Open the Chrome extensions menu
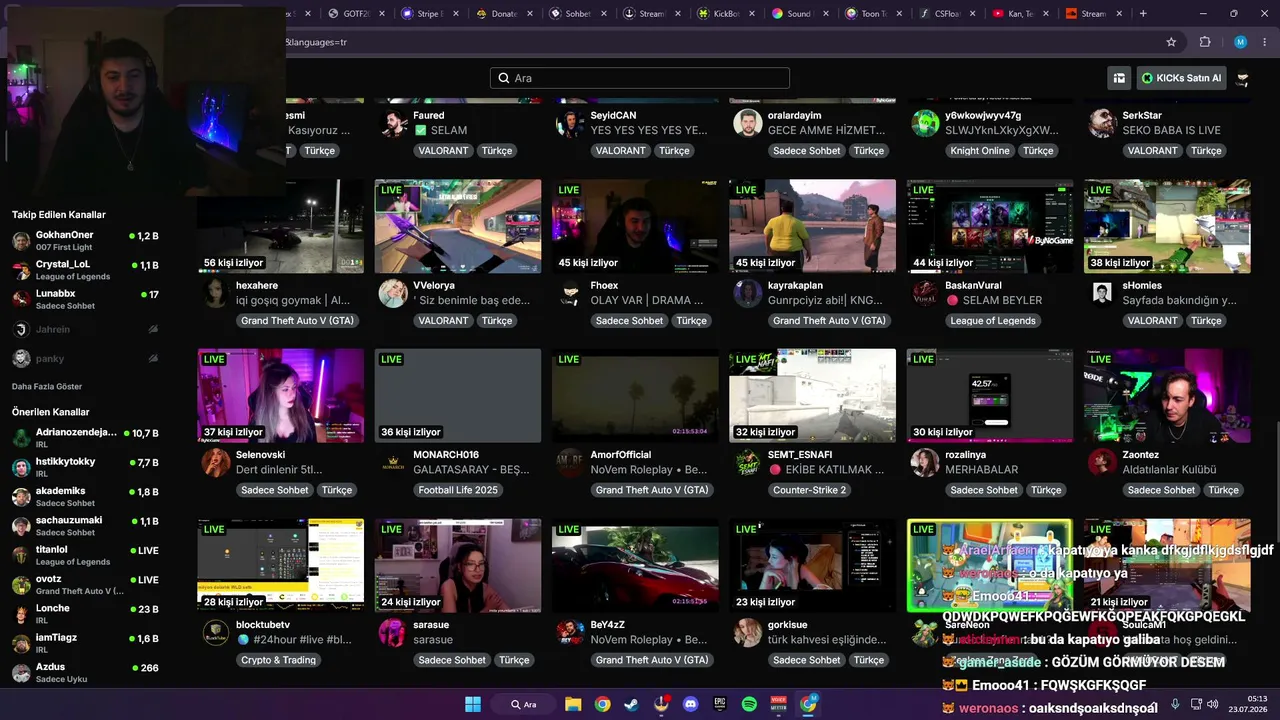This screenshot has width=1280, height=720. (x=1205, y=42)
